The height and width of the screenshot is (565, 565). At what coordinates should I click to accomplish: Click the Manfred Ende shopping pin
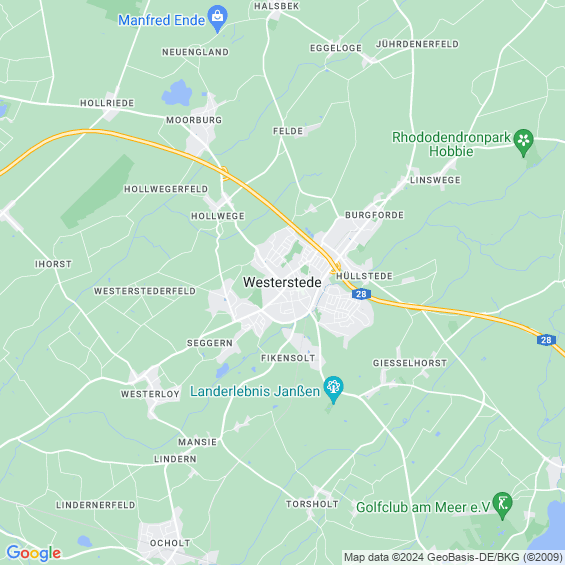[218, 17]
